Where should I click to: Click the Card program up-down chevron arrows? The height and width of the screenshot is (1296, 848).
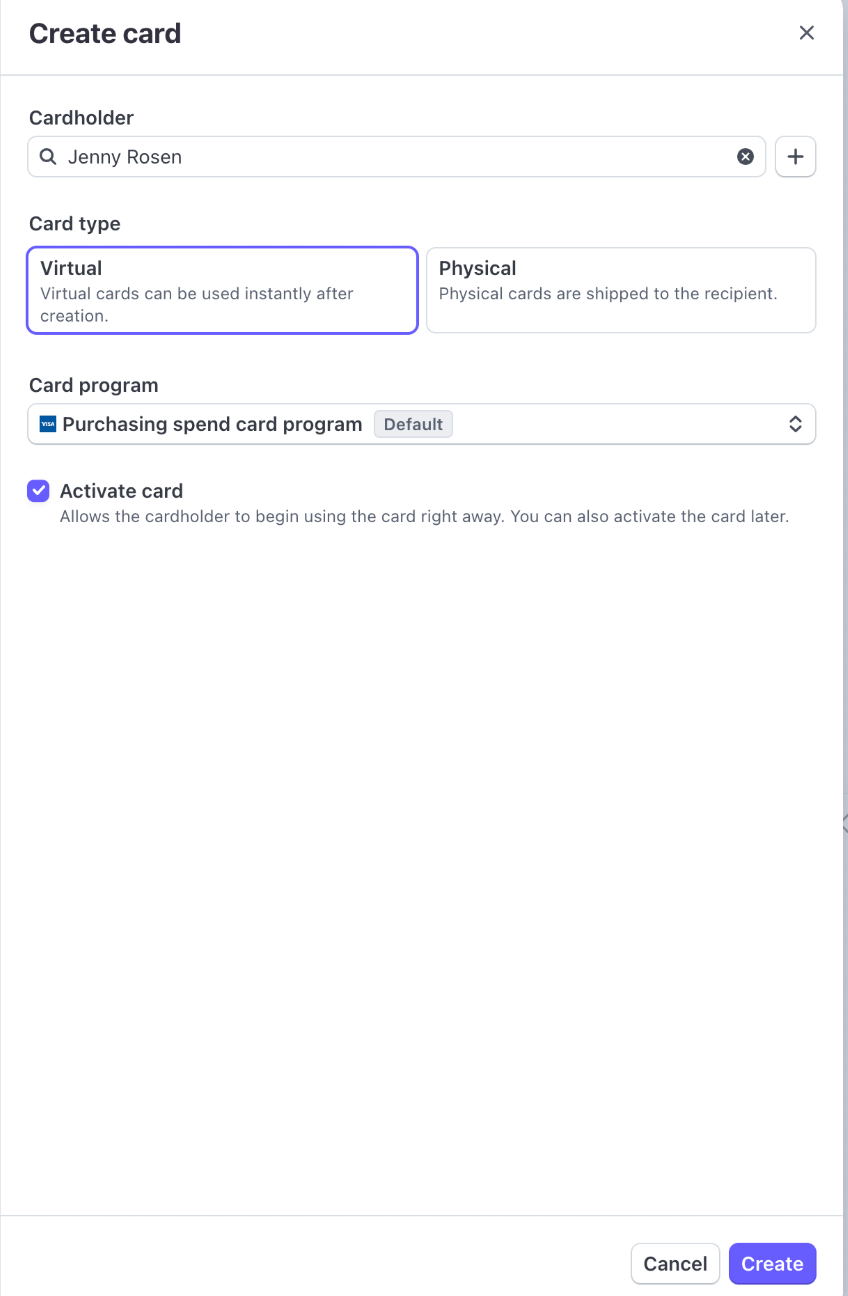(795, 424)
